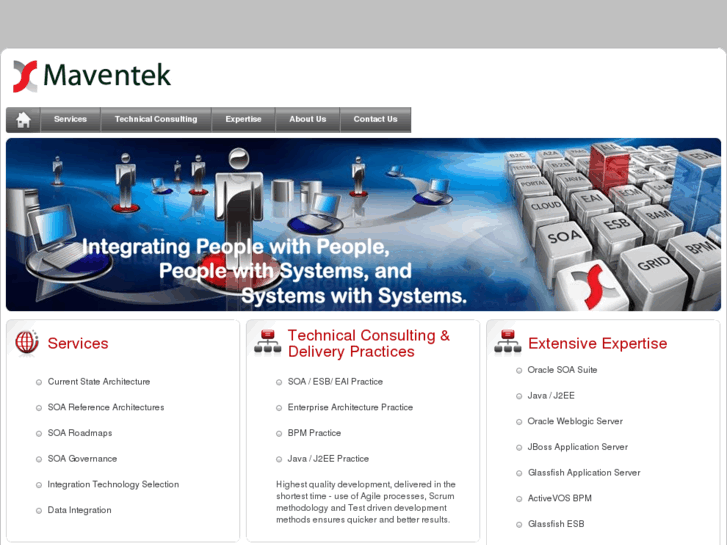Open ActiveVOS BPM link
This screenshot has height=545, width=727.
point(560,498)
